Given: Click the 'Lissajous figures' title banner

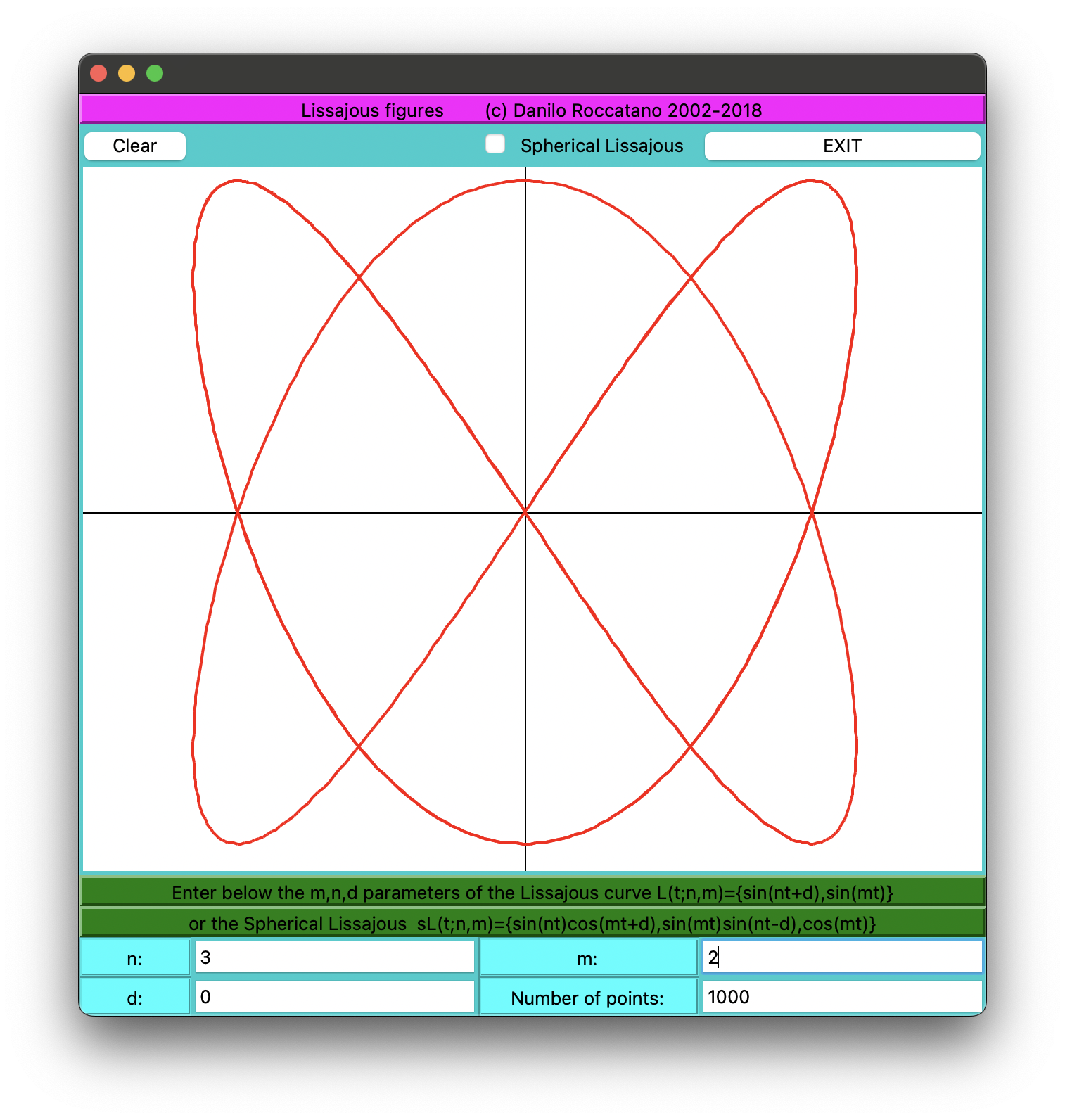Looking at the screenshot, I should point(532,110).
